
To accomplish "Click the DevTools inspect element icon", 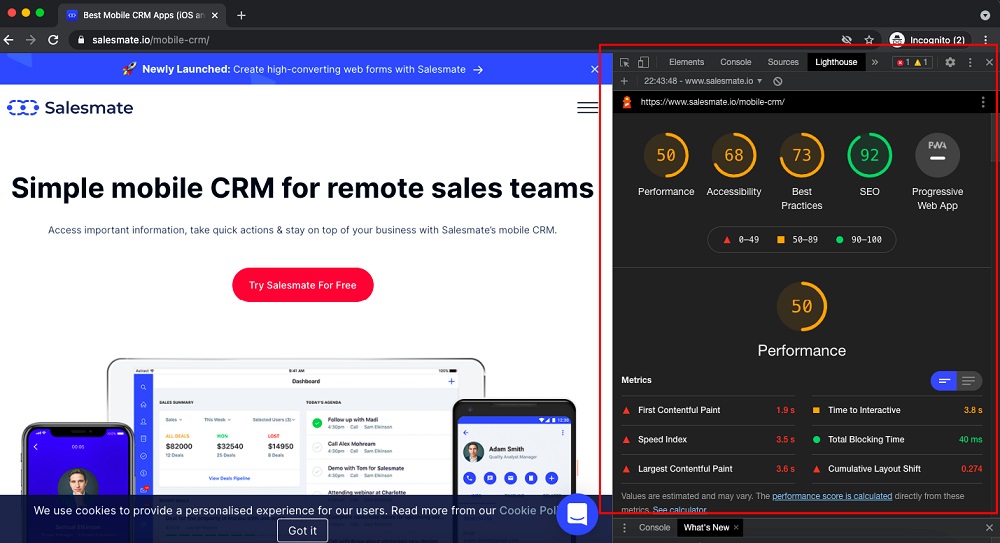I will point(624,62).
